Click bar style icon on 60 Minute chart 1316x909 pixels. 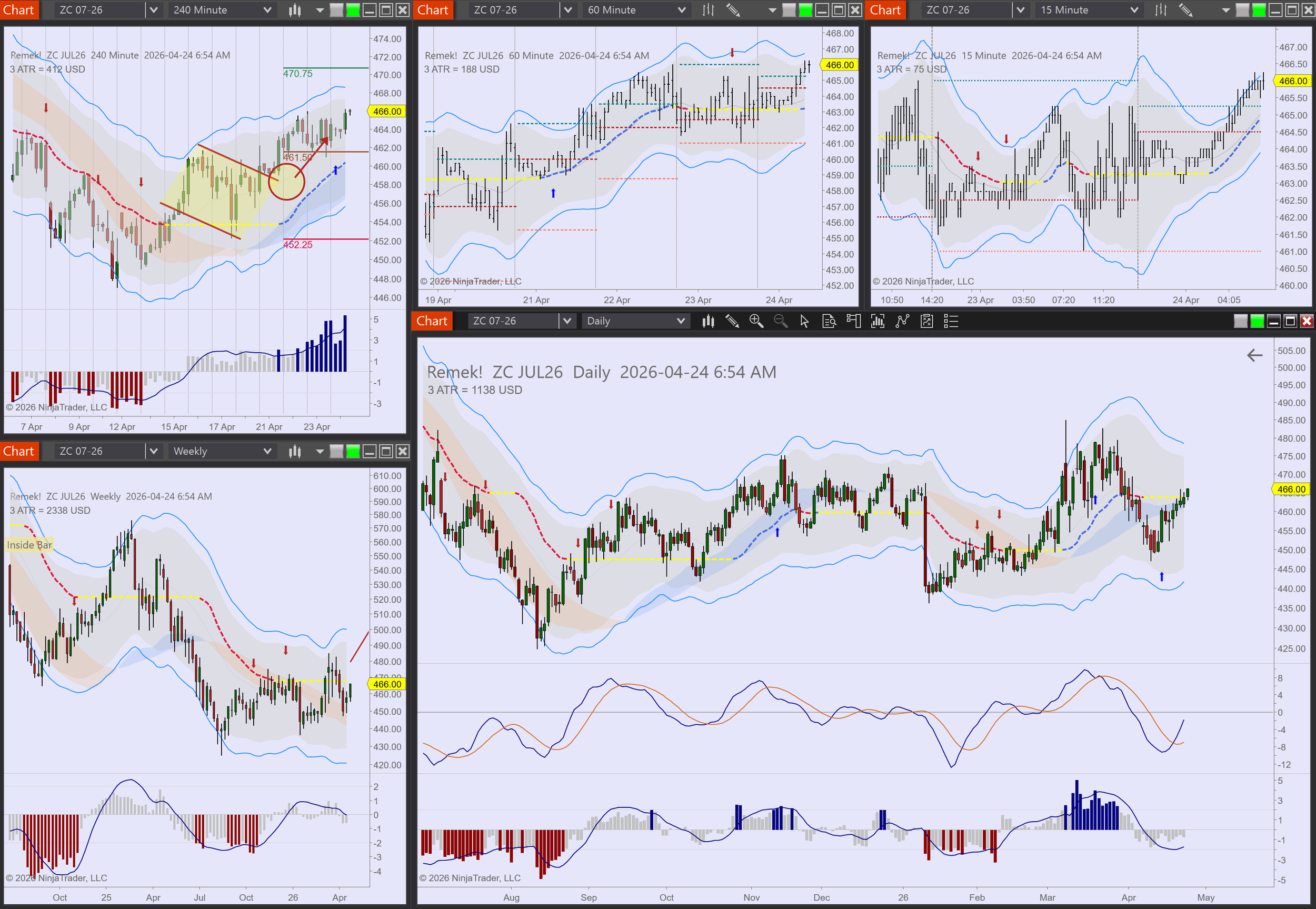coord(708,9)
